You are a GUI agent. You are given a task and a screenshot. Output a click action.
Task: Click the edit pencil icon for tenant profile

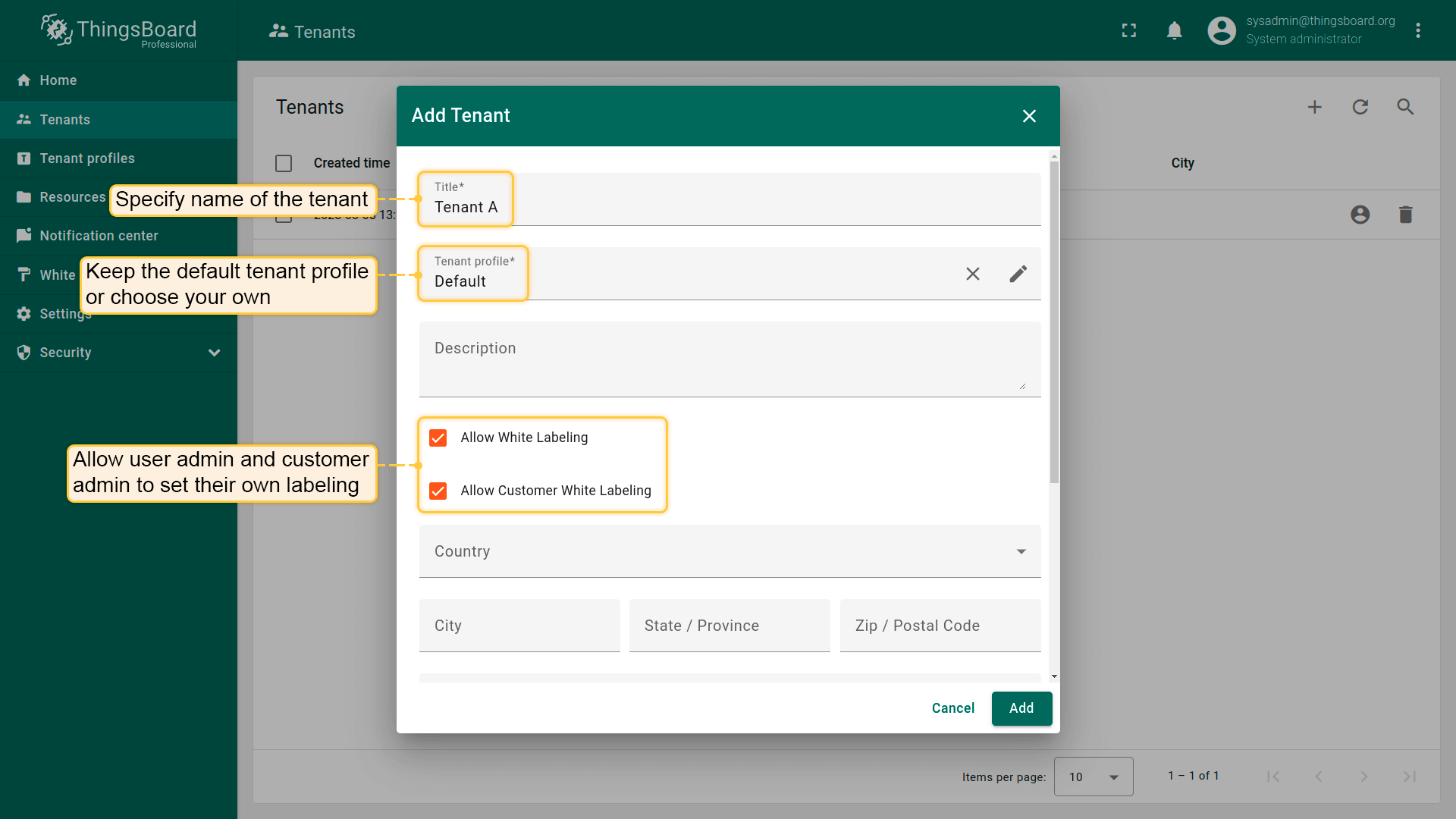tap(1018, 274)
